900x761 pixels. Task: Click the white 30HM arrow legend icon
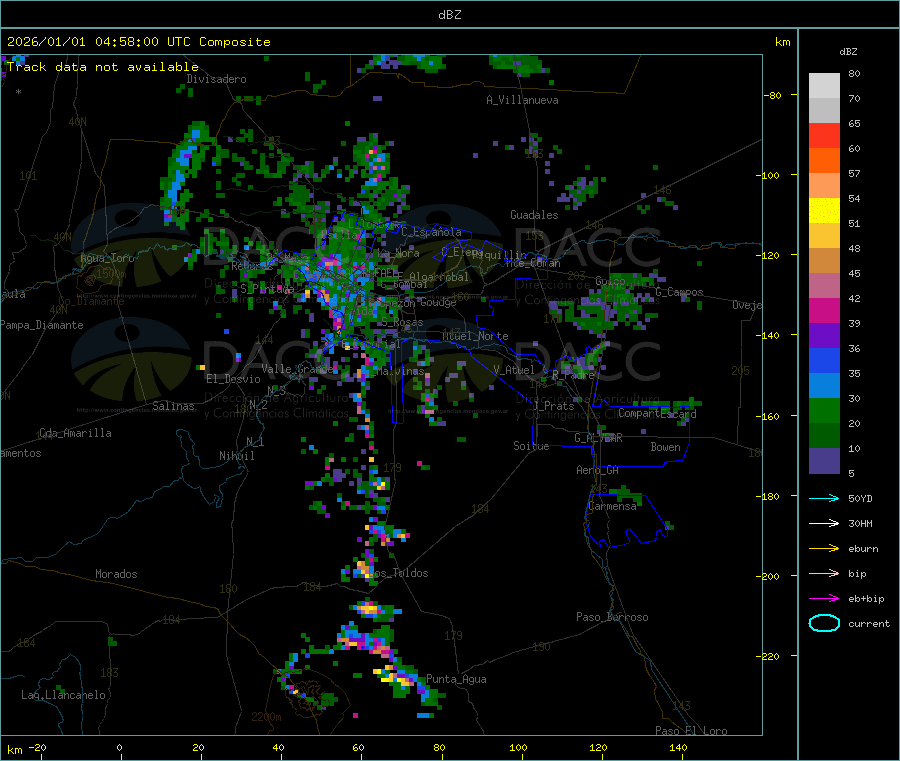coord(824,523)
